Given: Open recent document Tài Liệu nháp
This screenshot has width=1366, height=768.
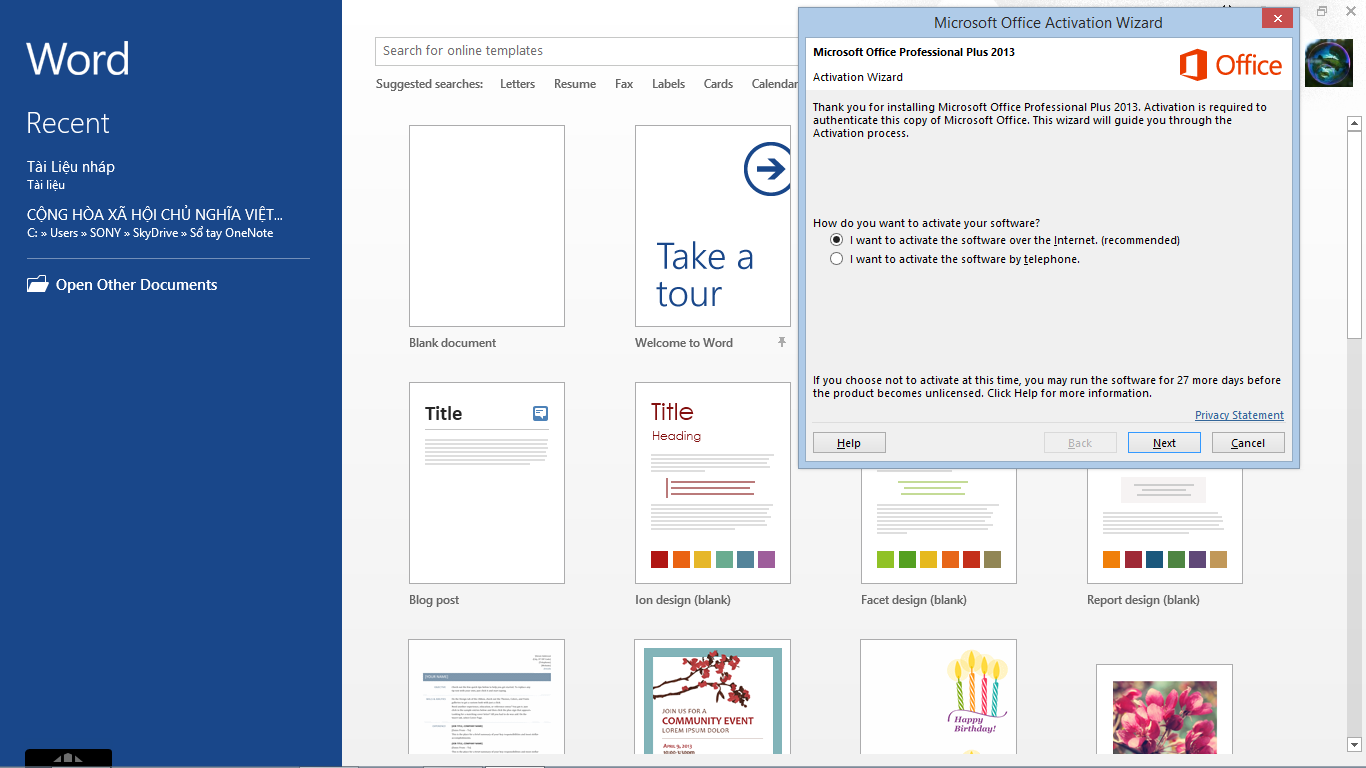Looking at the screenshot, I should pos(71,174).
